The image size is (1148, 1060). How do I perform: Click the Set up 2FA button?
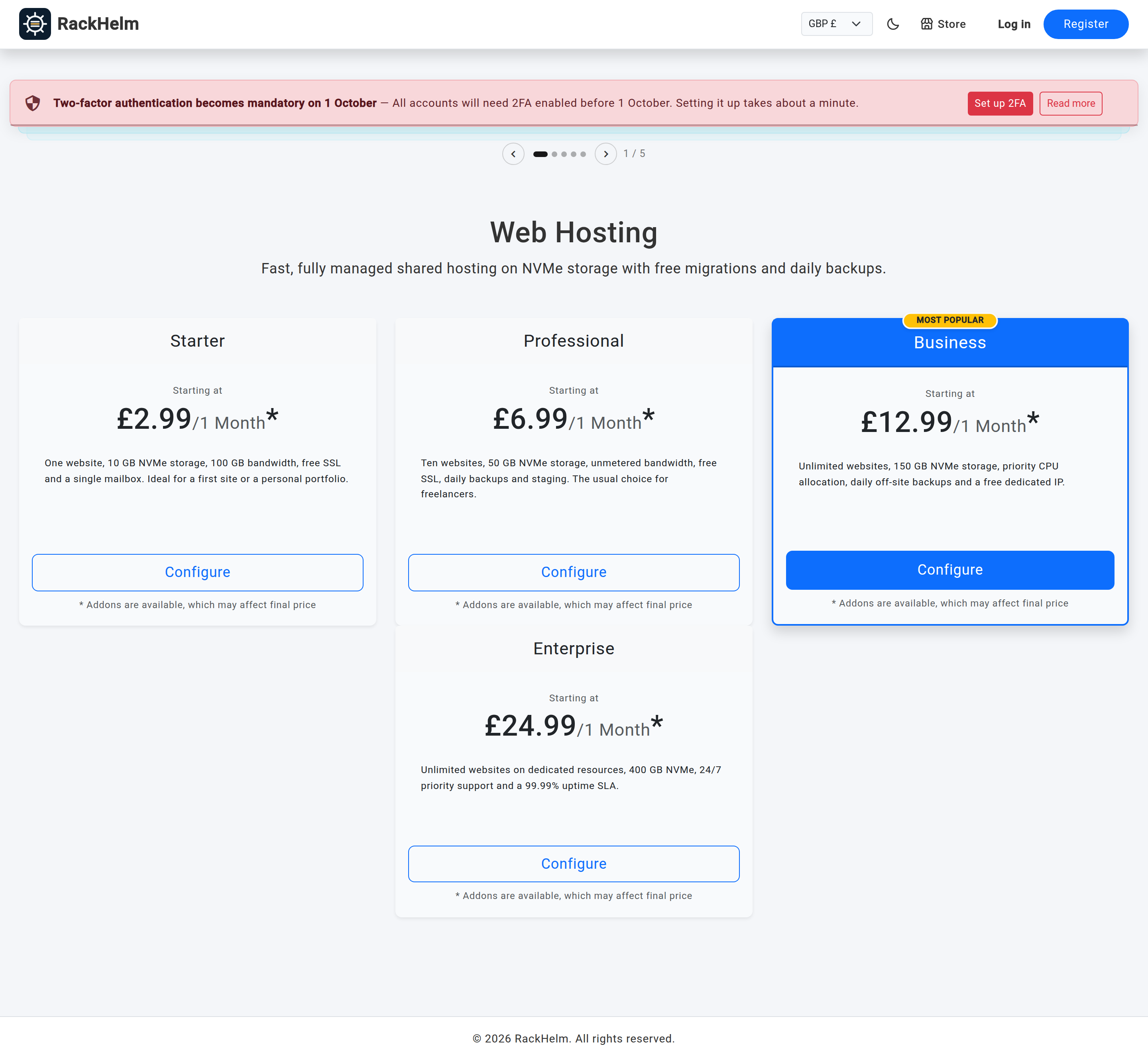pos(1000,103)
